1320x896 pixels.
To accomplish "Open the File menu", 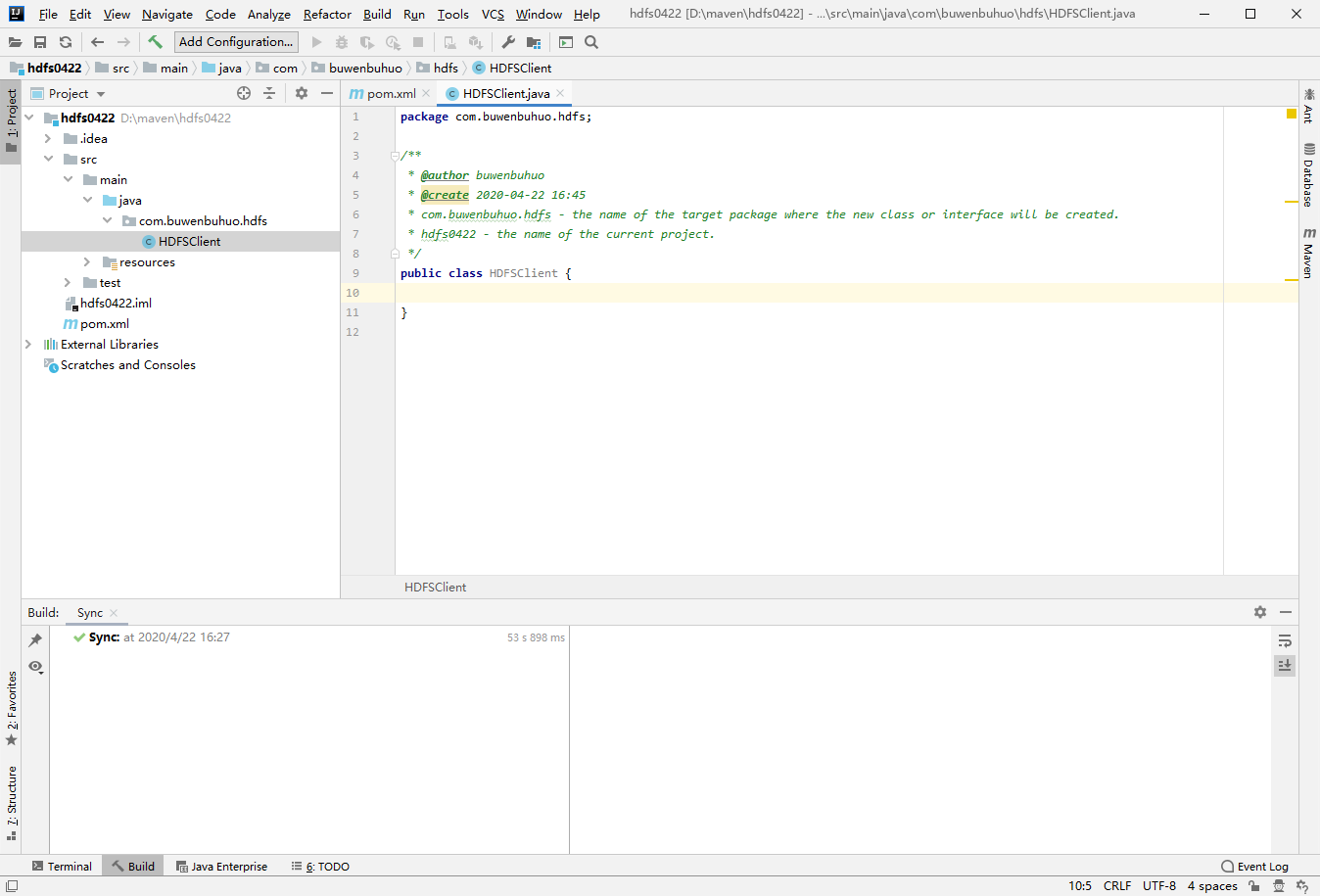I will pyautogui.click(x=48, y=14).
